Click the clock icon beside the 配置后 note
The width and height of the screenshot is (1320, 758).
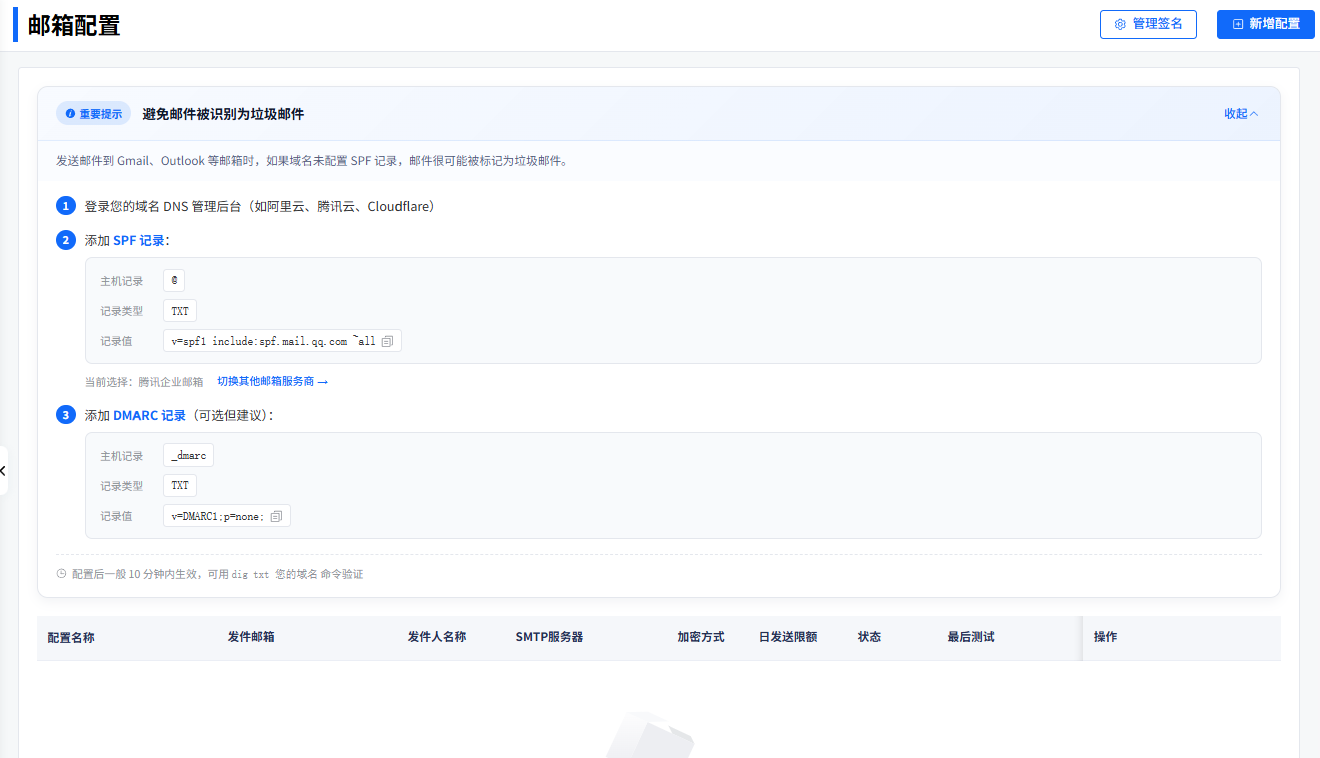(62, 574)
